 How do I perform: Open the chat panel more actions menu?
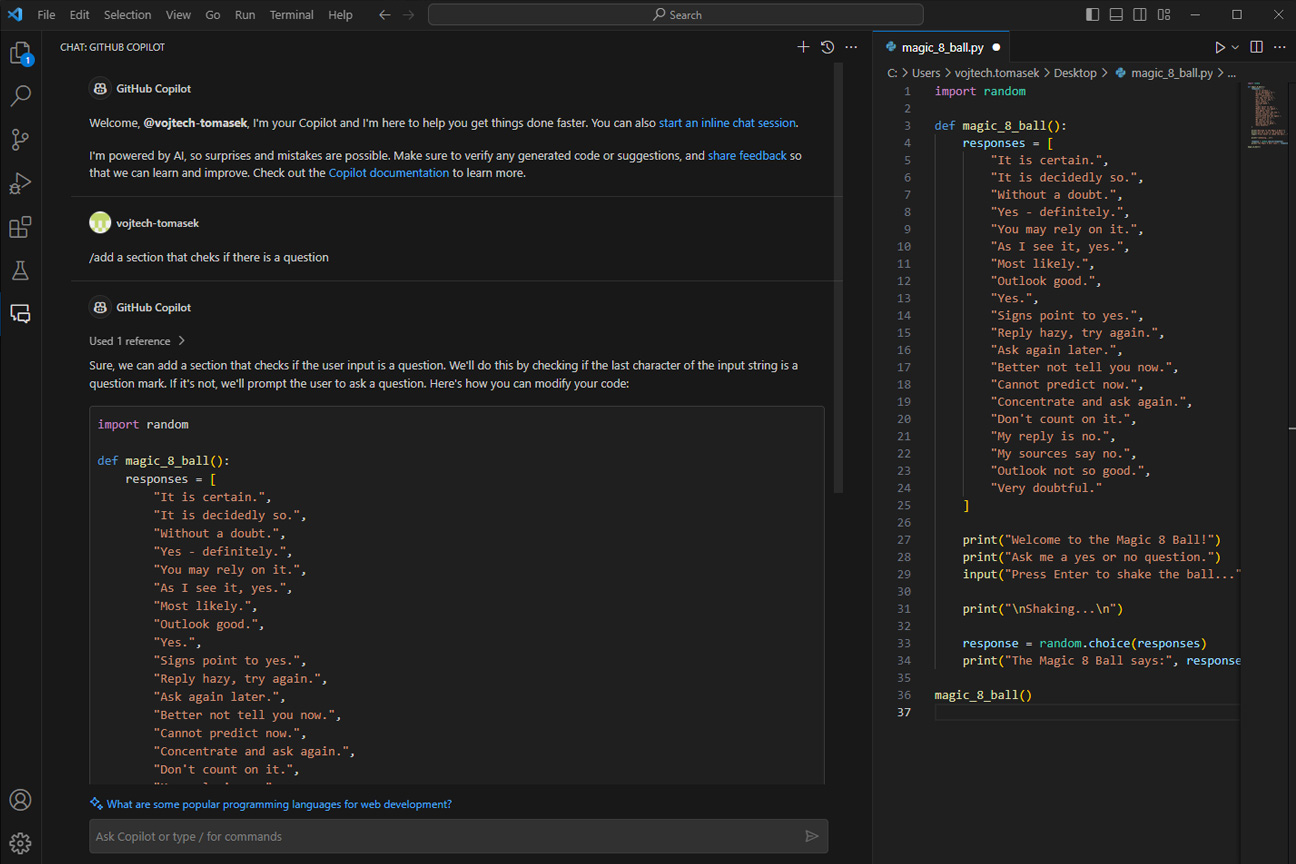coord(851,47)
